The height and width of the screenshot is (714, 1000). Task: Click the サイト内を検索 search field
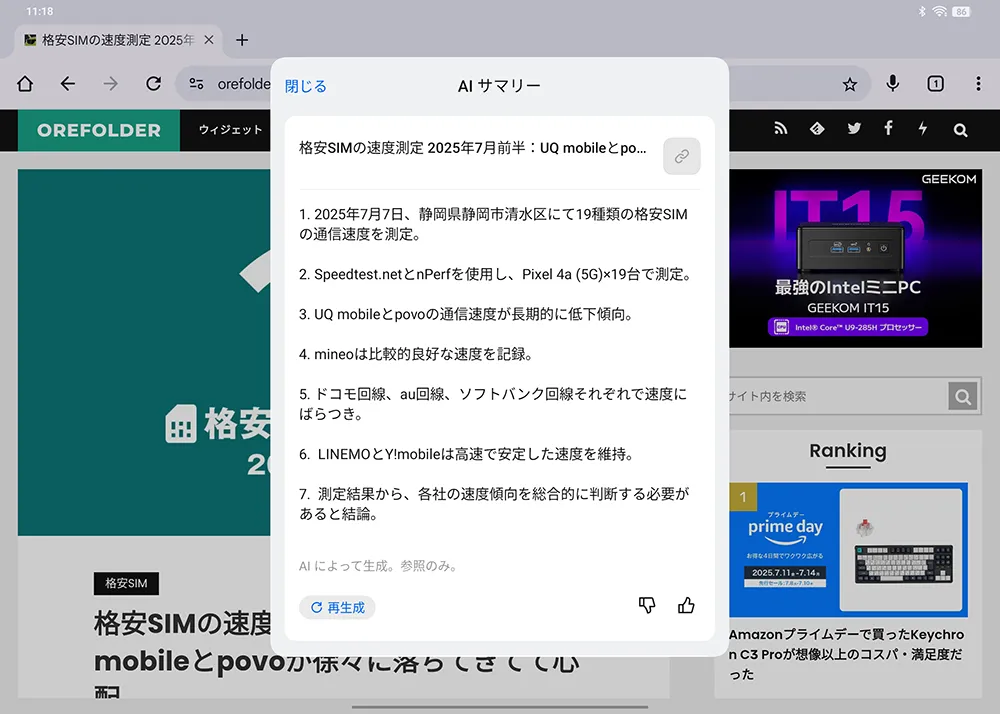click(x=837, y=397)
